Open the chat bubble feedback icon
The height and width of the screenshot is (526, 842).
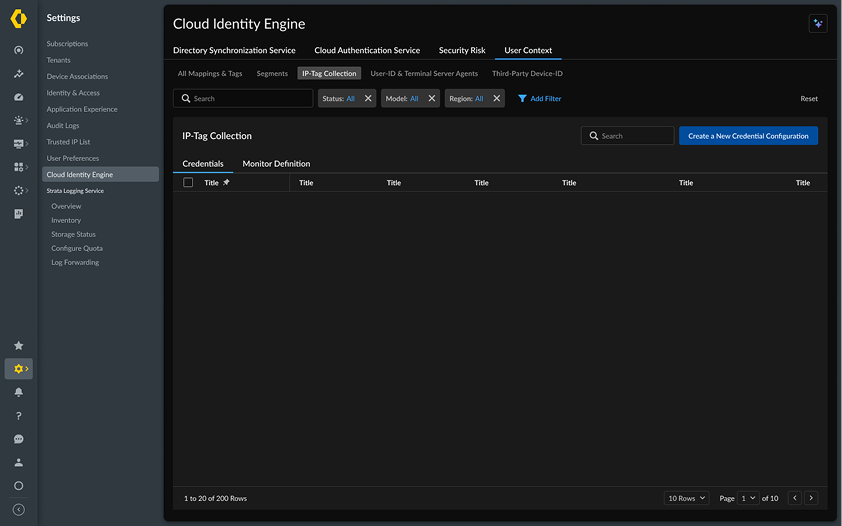(x=18, y=439)
